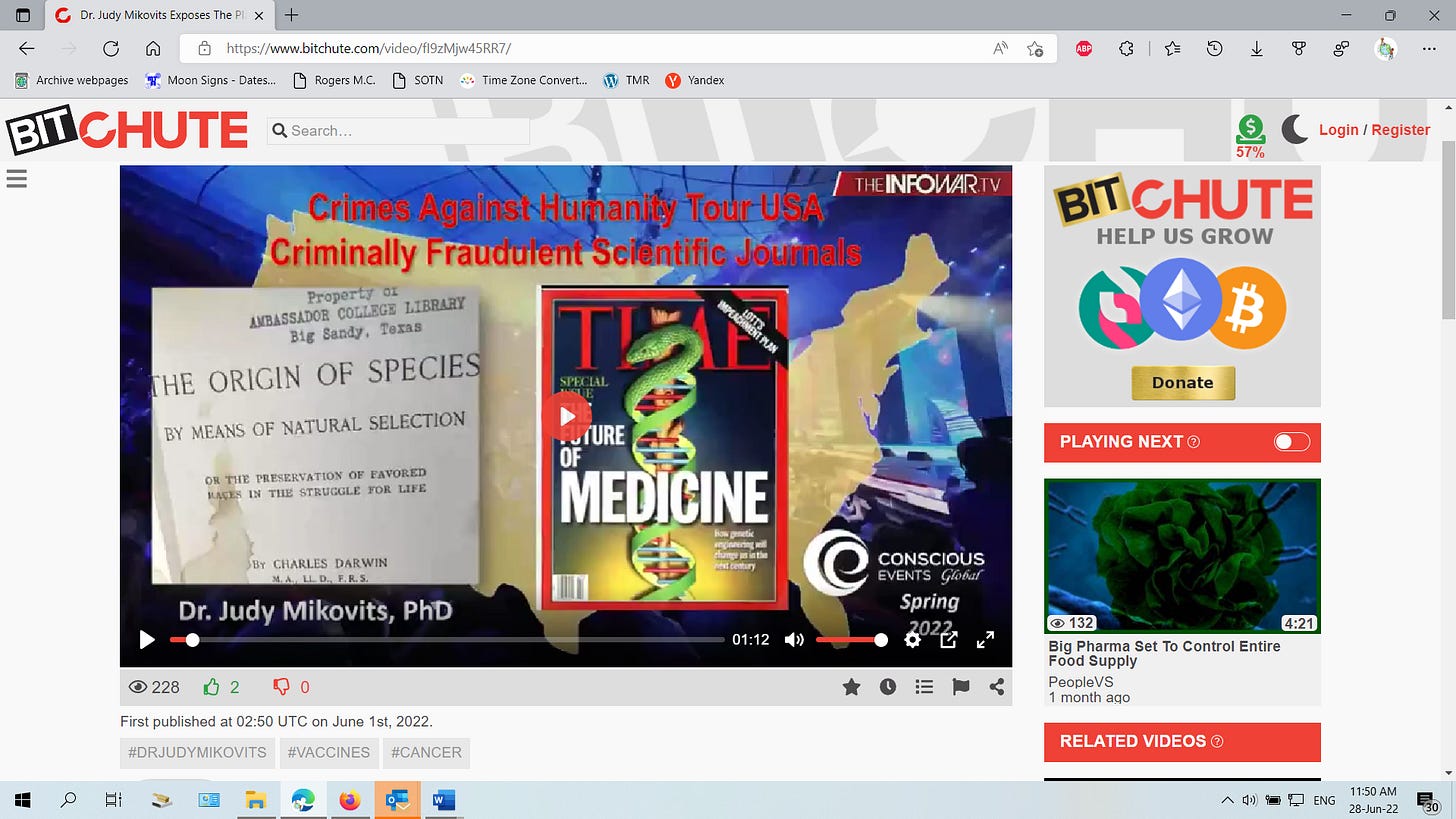This screenshot has height=819, width=1456.
Task: Open Big Pharma video thumbnail
Action: (1182, 556)
